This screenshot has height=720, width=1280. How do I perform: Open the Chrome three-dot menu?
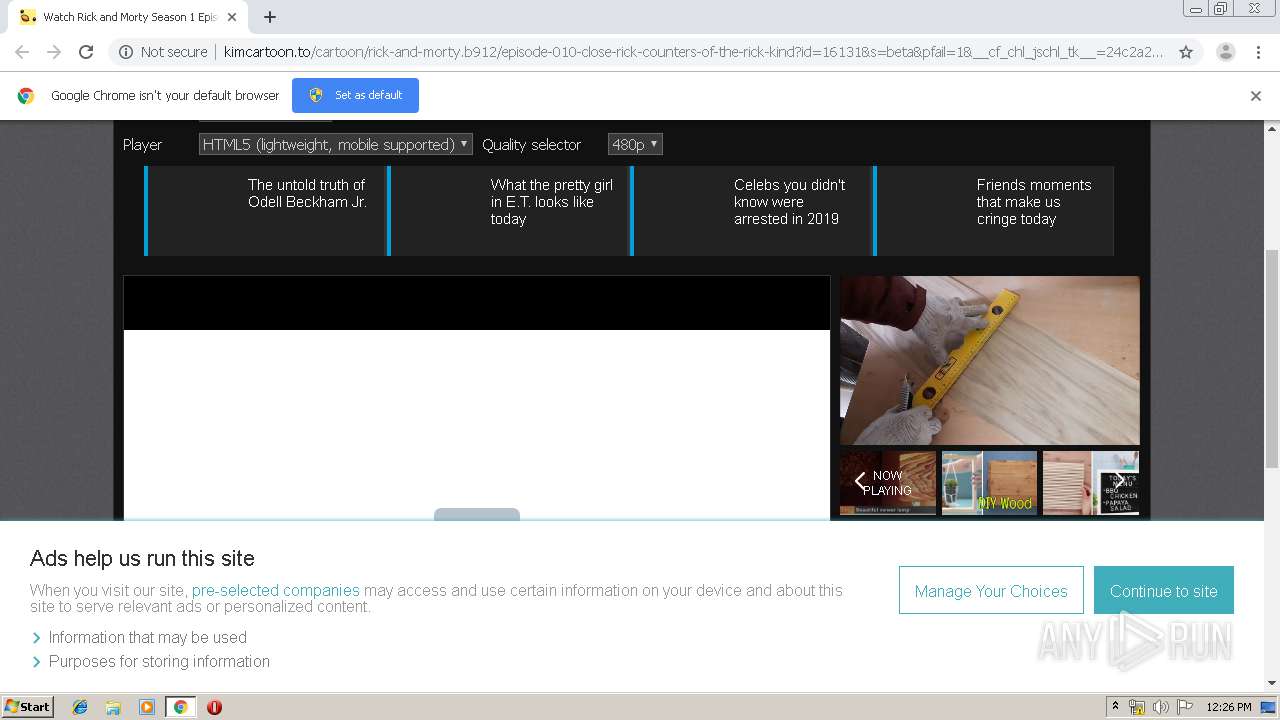(x=1259, y=52)
